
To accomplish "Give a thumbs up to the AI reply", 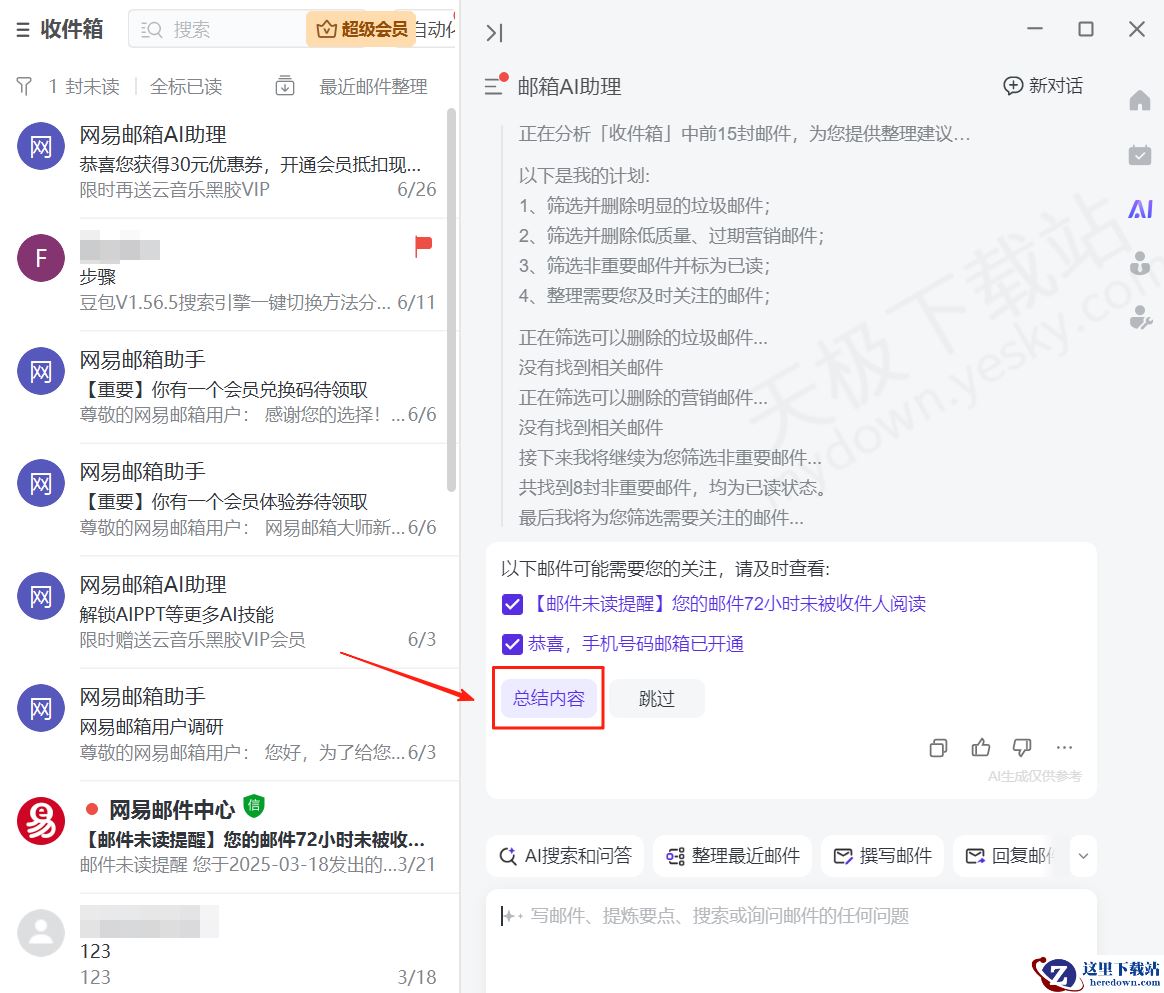I will [x=981, y=747].
